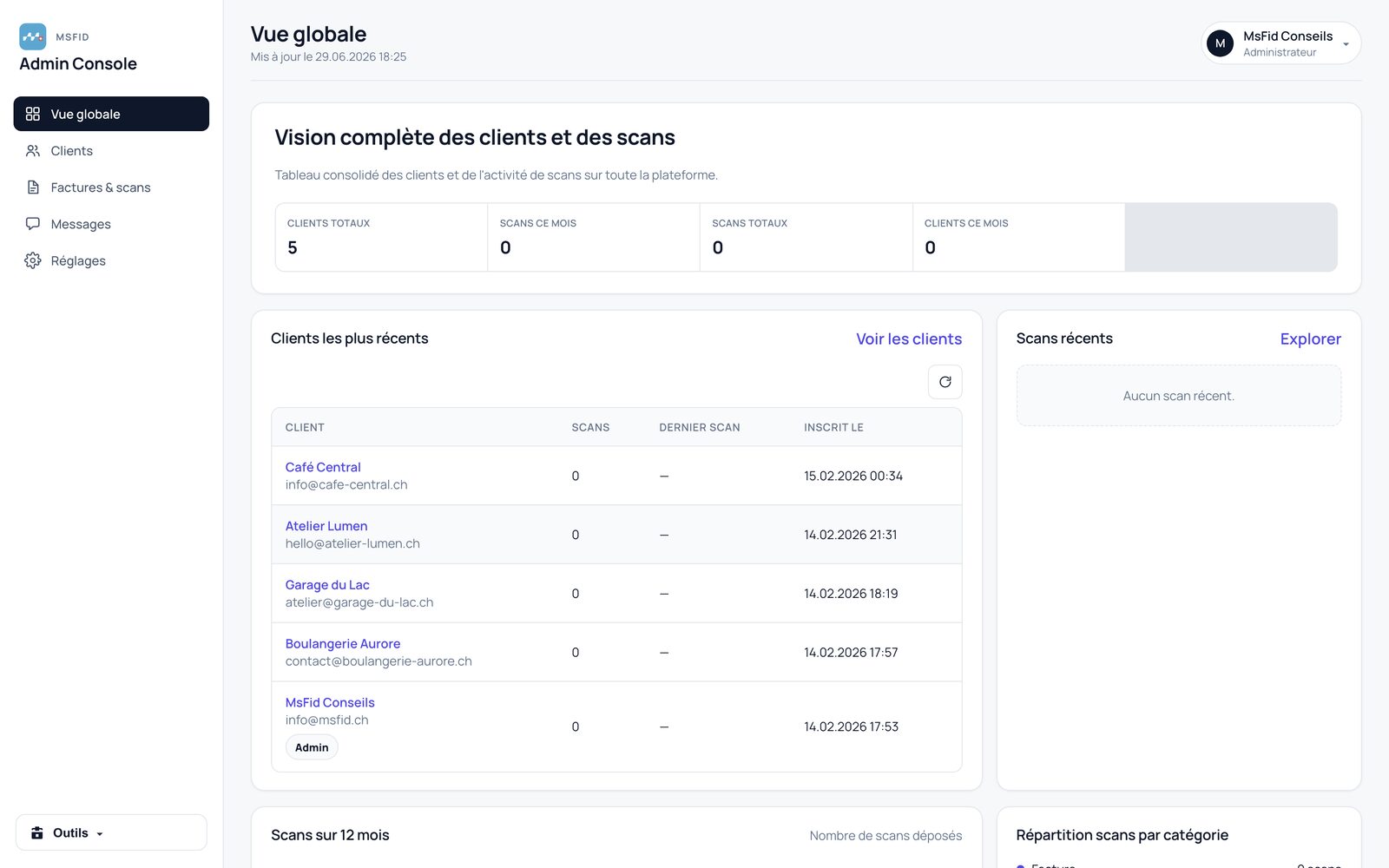Viewport: 1389px width, 868px height.
Task: Click the Aucun scan récent placeholder
Action: pyautogui.click(x=1178, y=396)
